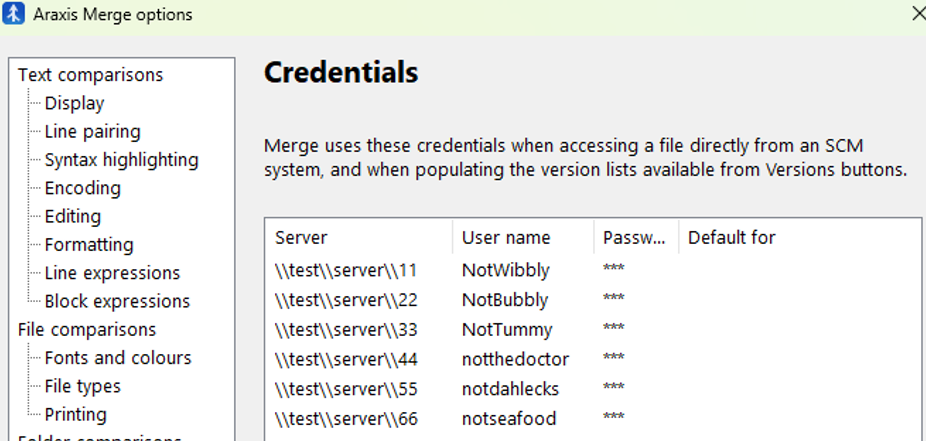Click the notdahlecks user name cell
926x441 pixels.
tap(510, 389)
